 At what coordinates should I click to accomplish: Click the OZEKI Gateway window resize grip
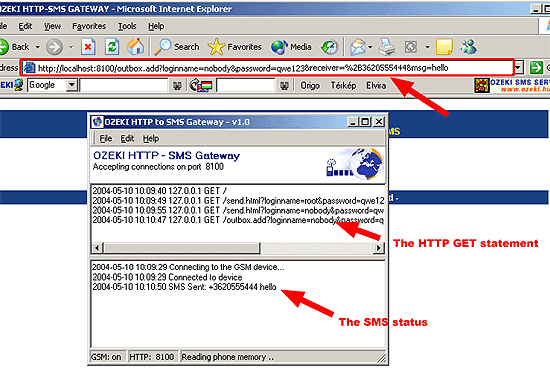point(381,358)
